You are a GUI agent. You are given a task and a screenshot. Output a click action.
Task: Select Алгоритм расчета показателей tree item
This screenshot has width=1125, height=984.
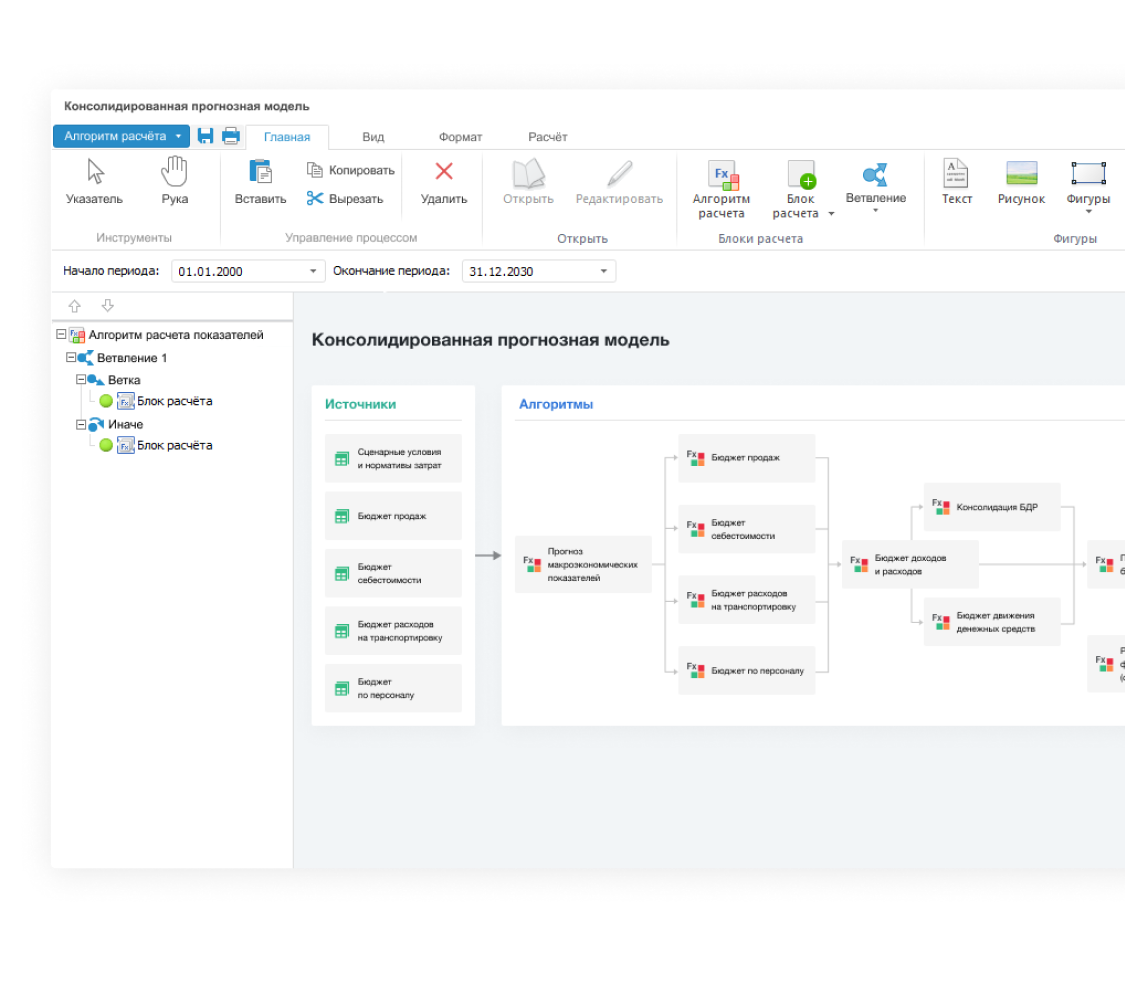tap(176, 335)
